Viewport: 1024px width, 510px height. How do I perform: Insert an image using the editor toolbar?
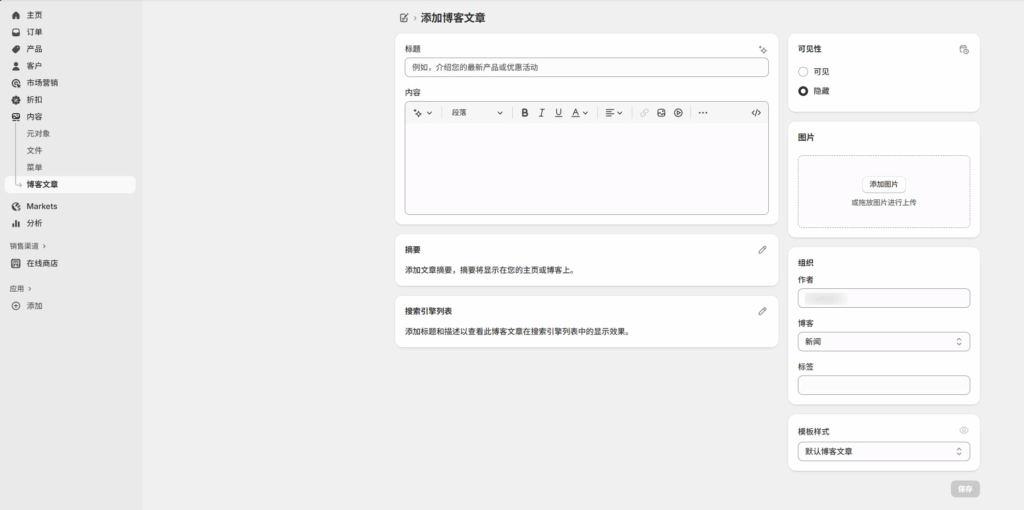(x=661, y=113)
